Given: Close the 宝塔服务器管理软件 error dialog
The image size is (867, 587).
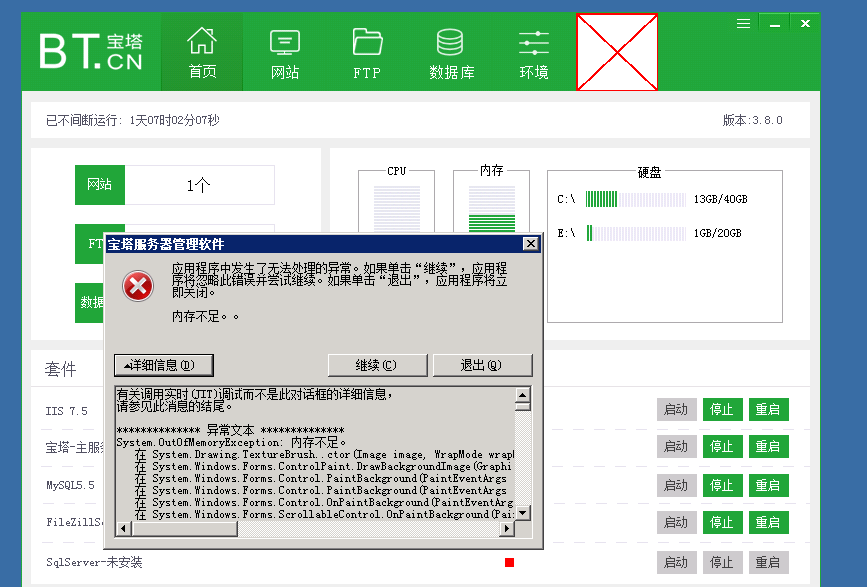Looking at the screenshot, I should (530, 244).
